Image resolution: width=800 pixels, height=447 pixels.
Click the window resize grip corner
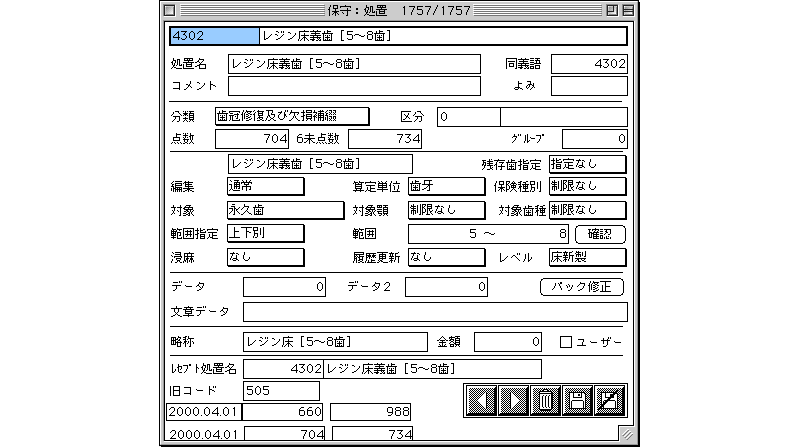626,435
